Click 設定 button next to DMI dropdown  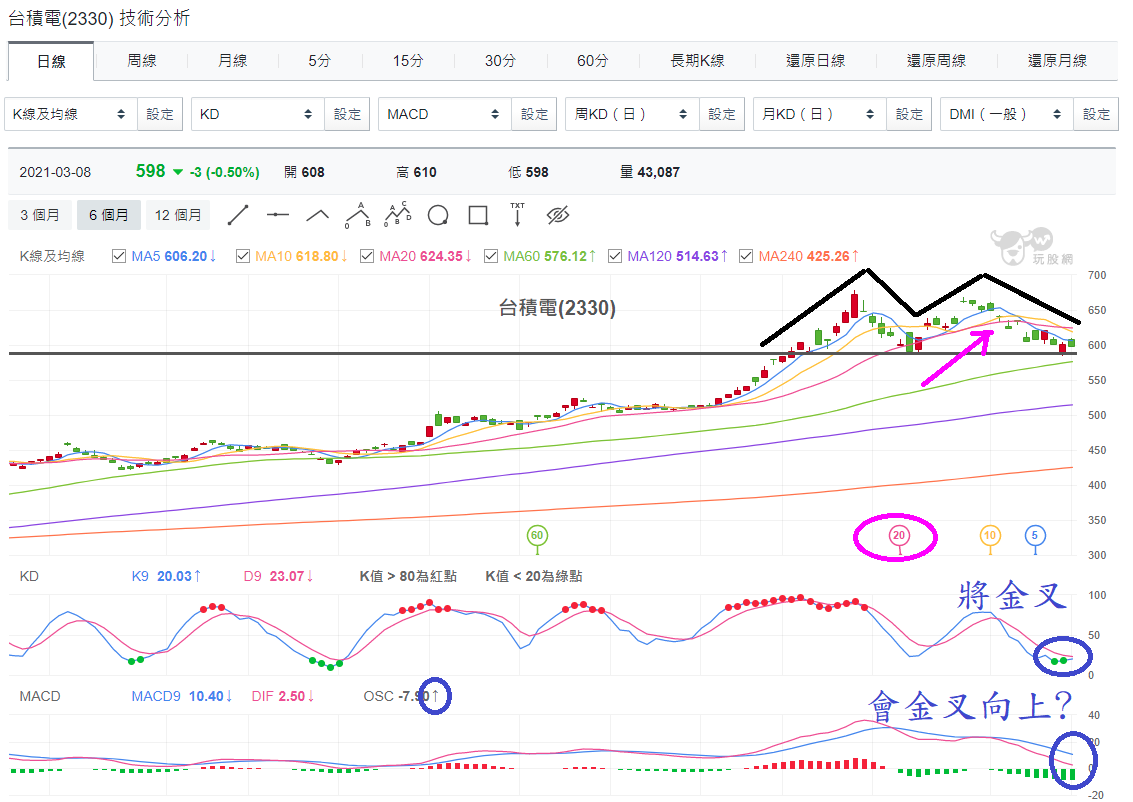[1096, 114]
